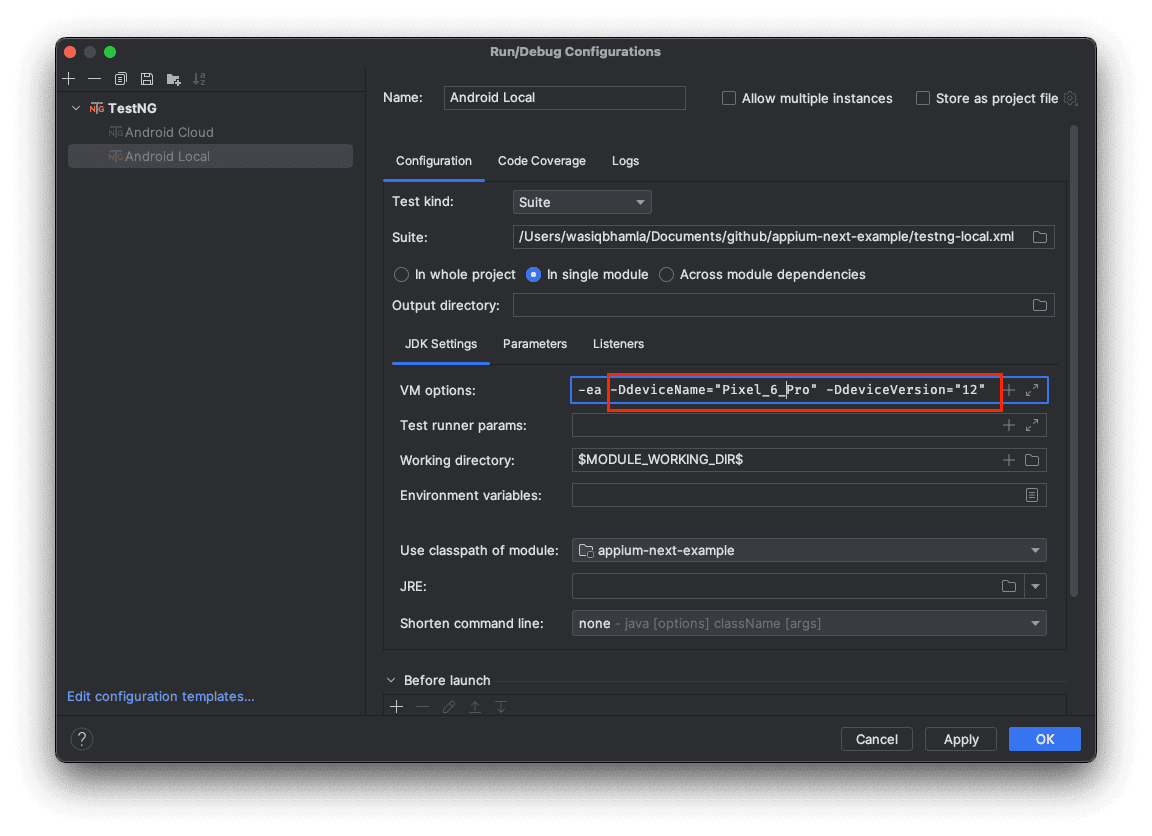Open Shorten command line dropdown
Screen dimensions: 1152x836
click(x=809, y=623)
